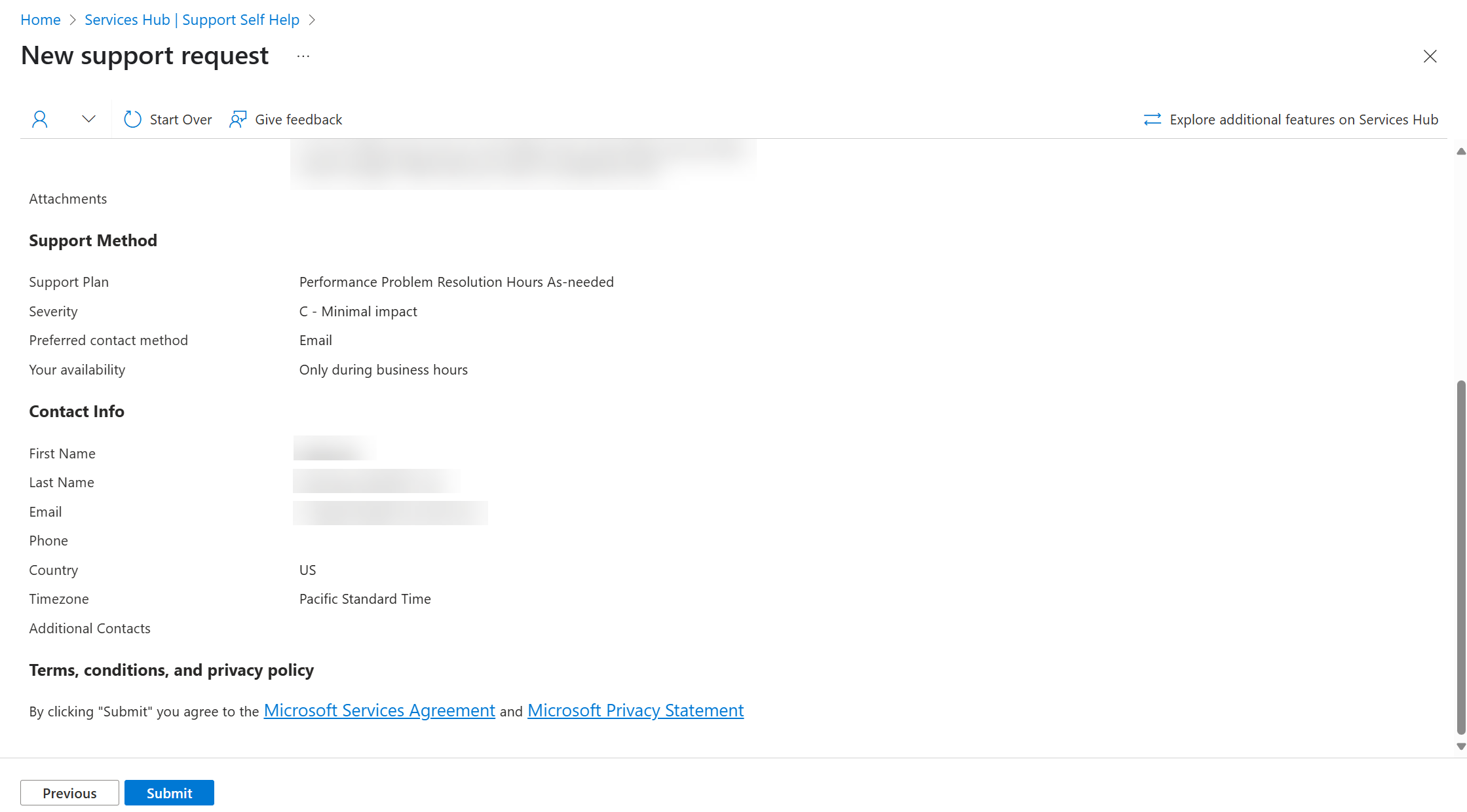Click the user profile icon

[x=40, y=119]
